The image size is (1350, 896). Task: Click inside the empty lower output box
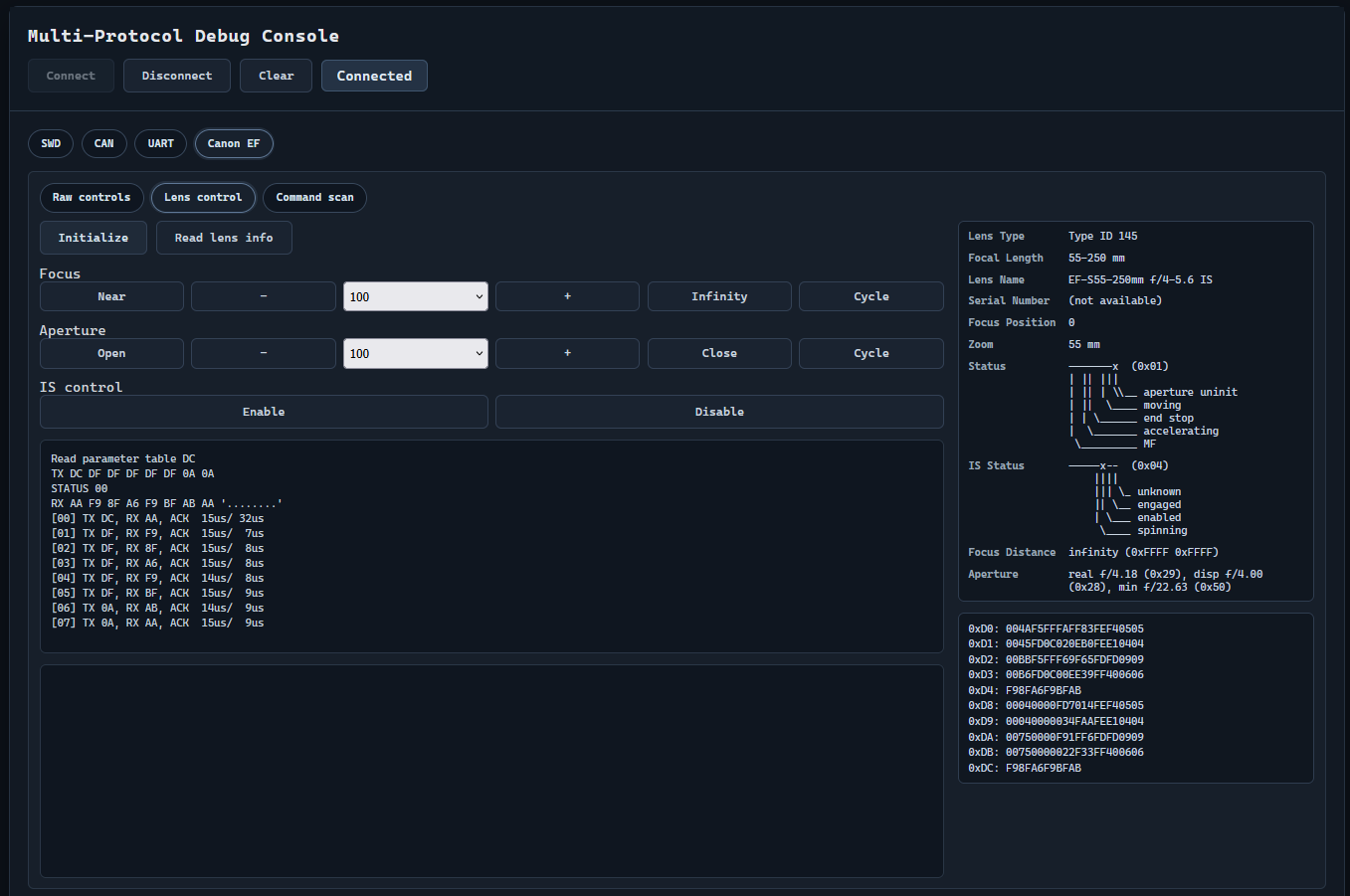(491, 771)
